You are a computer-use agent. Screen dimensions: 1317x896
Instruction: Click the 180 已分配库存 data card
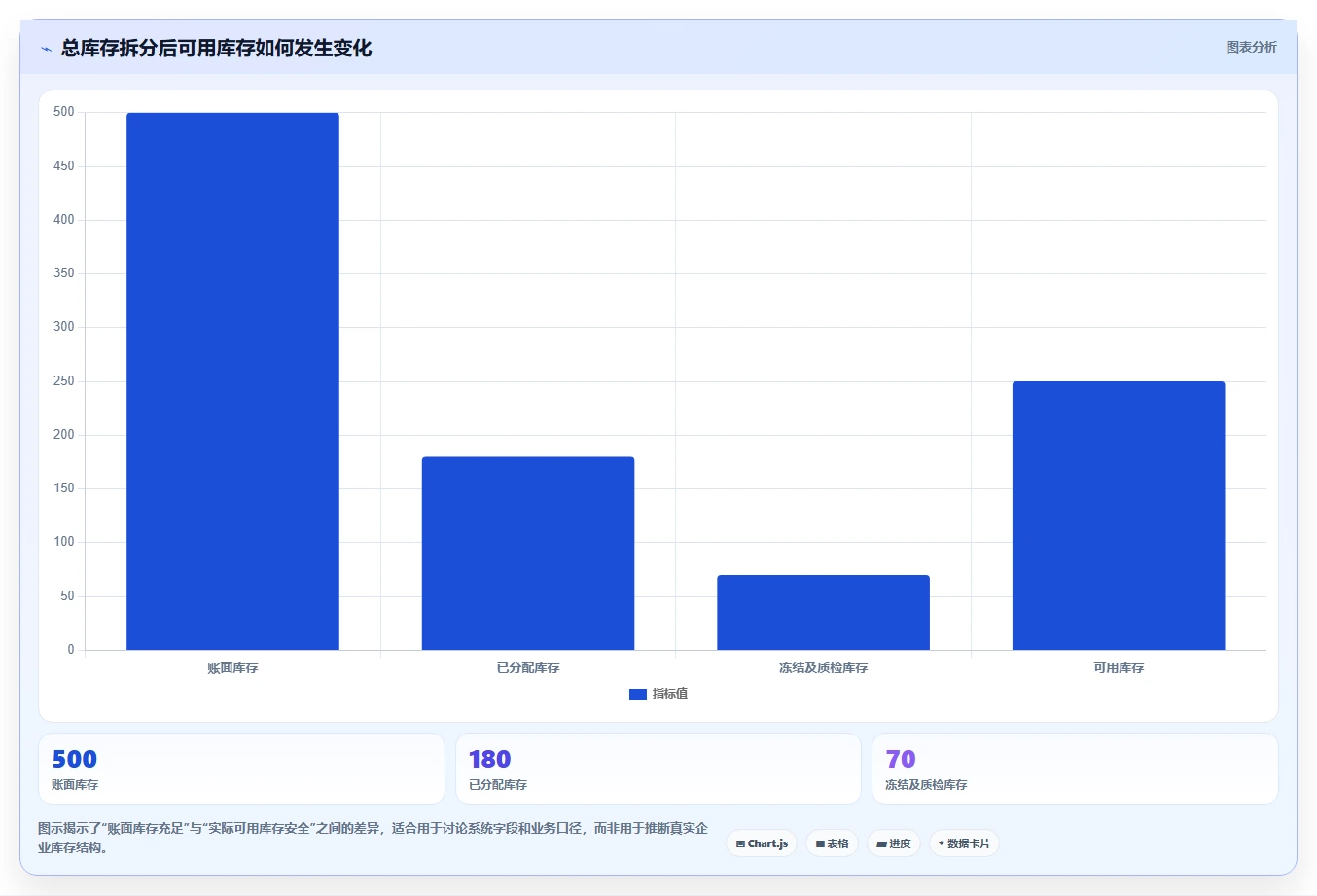(658, 769)
